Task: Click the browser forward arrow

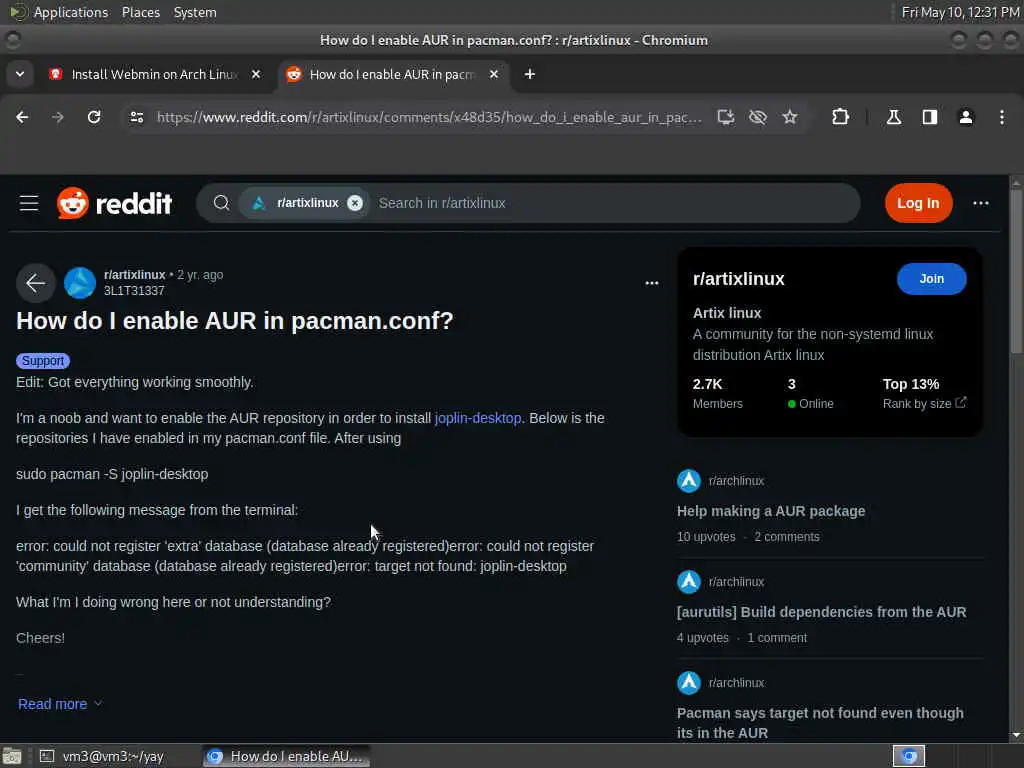Action: tap(57, 117)
